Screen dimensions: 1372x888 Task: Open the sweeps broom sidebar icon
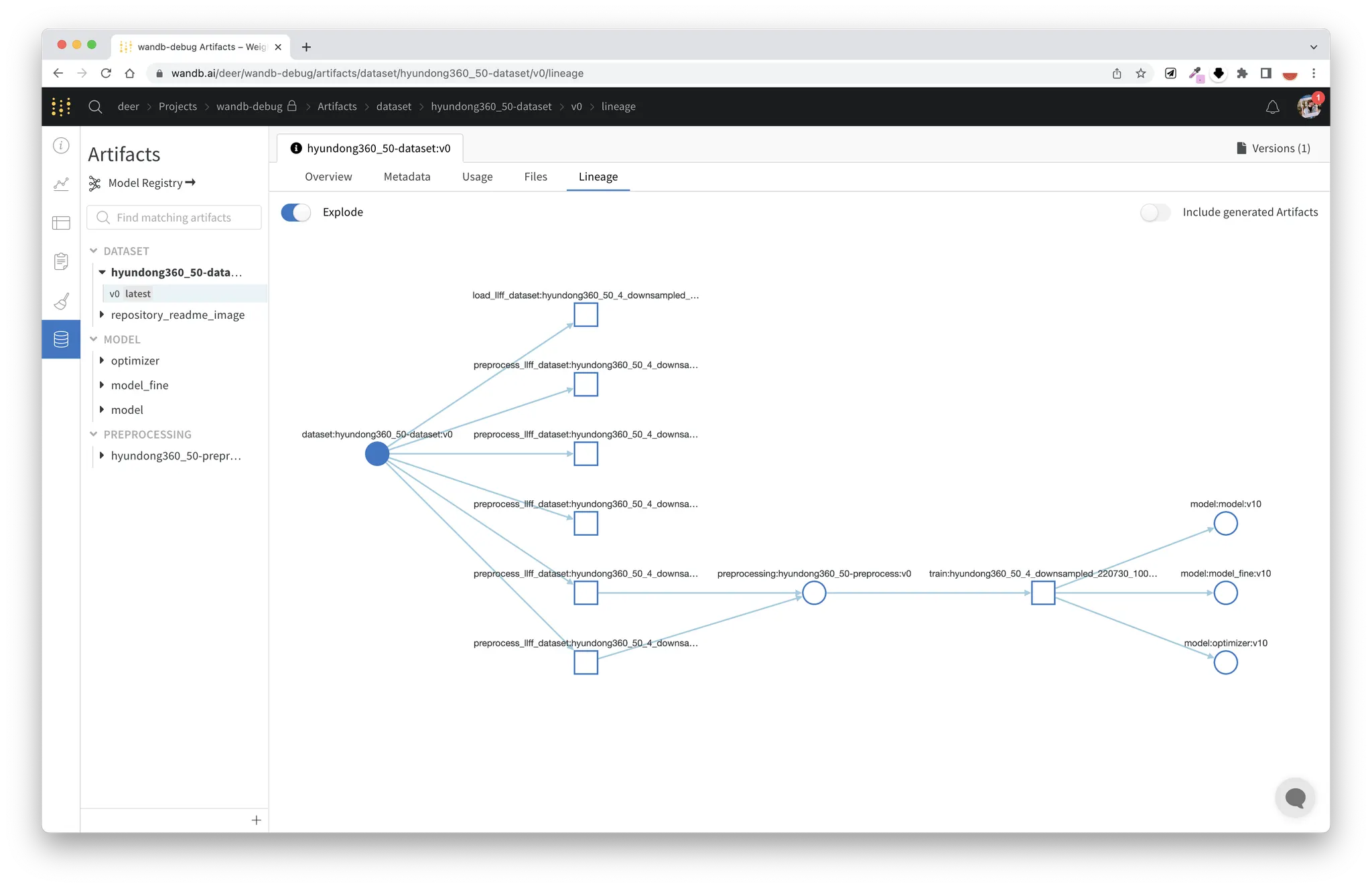click(61, 301)
